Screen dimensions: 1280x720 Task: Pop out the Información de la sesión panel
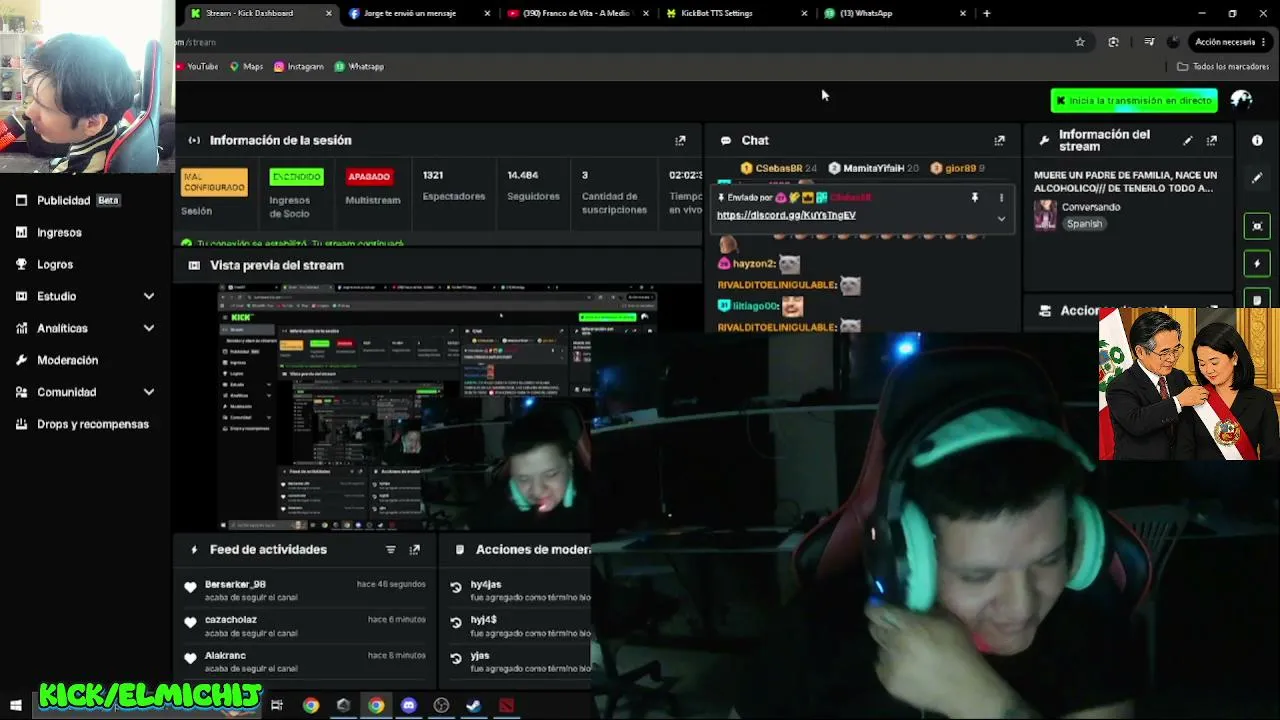click(681, 140)
